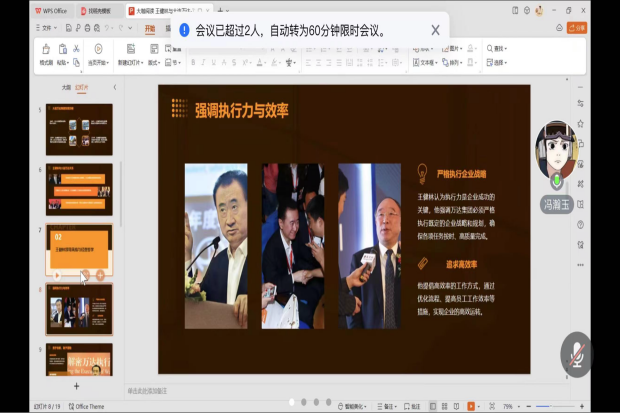Viewport: 620px width, 413px height.
Task: Unmute the floating microphone button
Action: [x=576, y=353]
